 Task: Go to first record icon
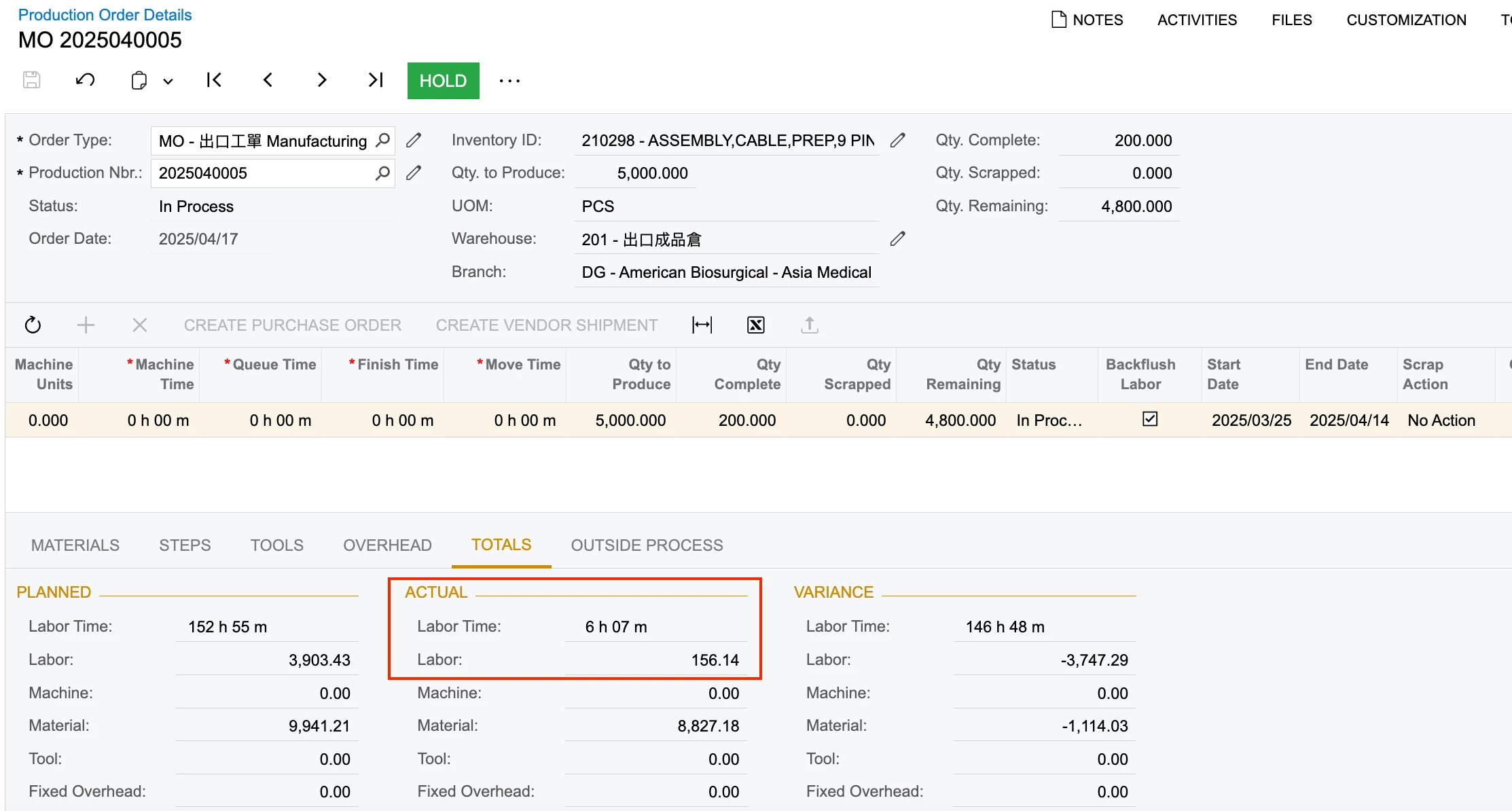[x=214, y=80]
